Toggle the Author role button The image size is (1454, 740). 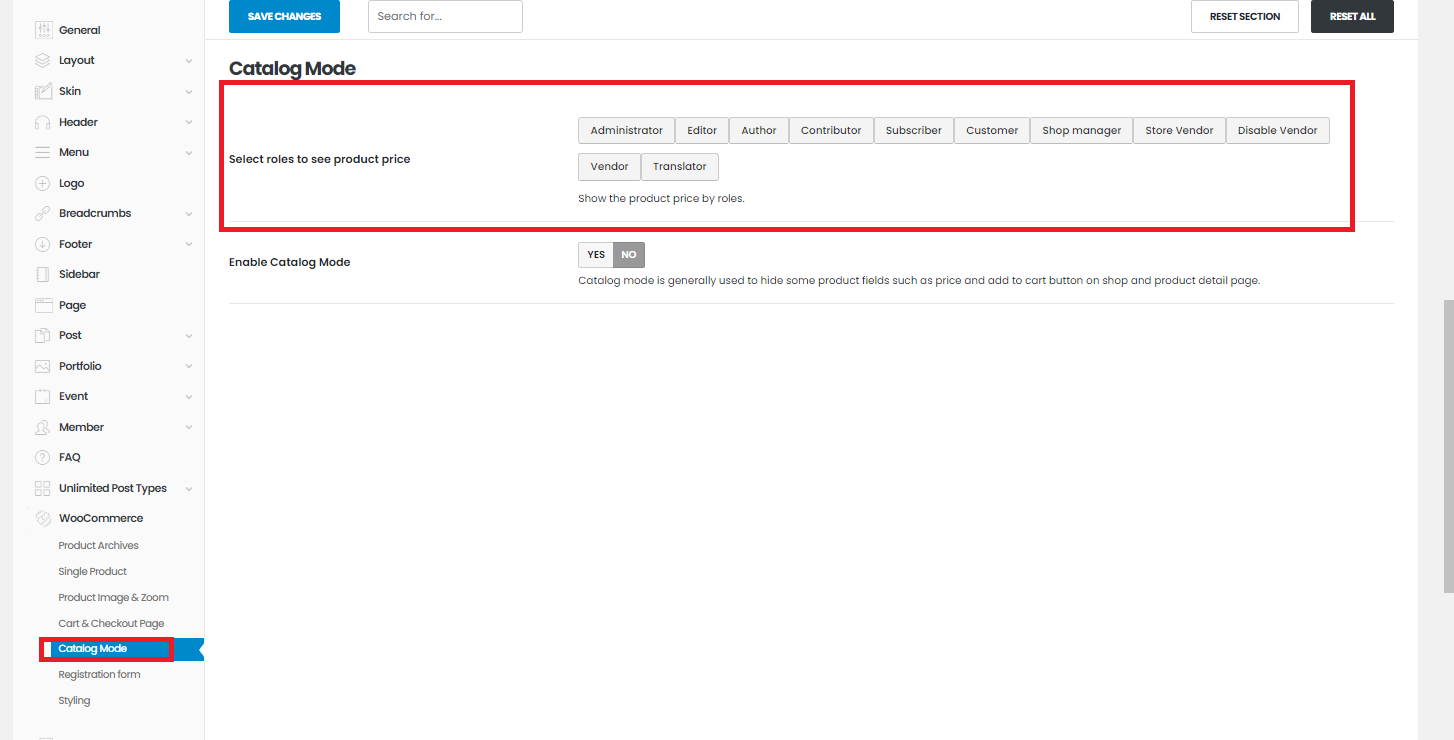[x=759, y=131]
